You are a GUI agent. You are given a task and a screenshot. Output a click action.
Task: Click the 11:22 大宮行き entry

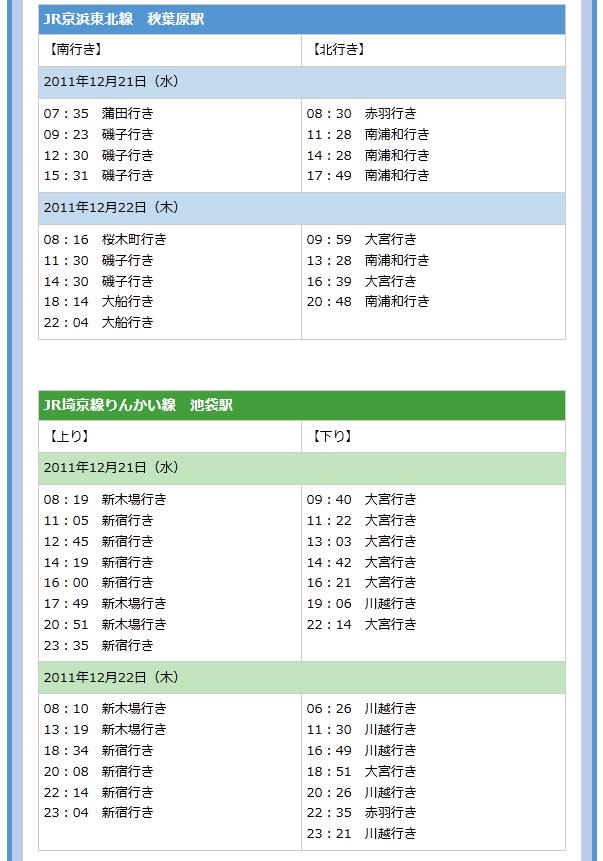click(x=362, y=521)
